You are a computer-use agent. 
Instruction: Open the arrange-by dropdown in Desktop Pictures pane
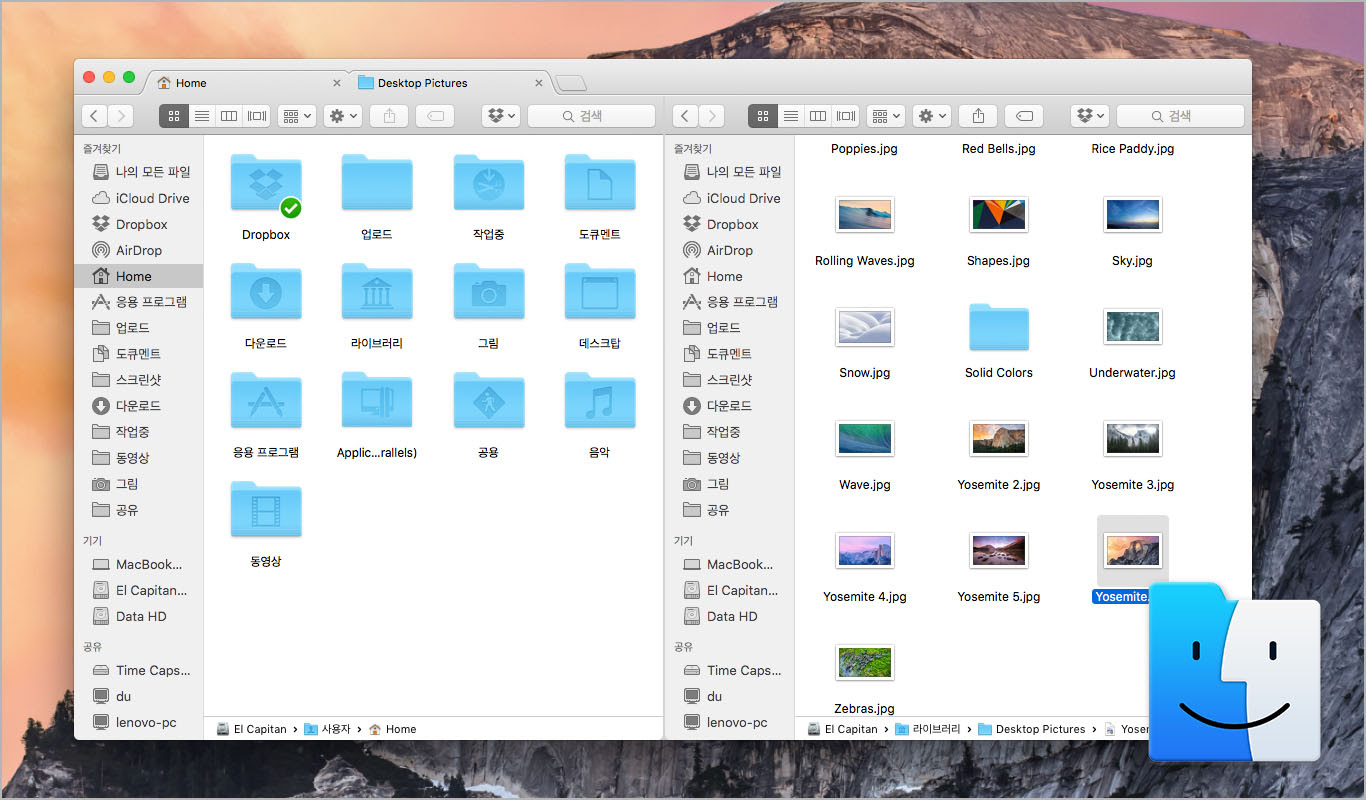click(886, 116)
